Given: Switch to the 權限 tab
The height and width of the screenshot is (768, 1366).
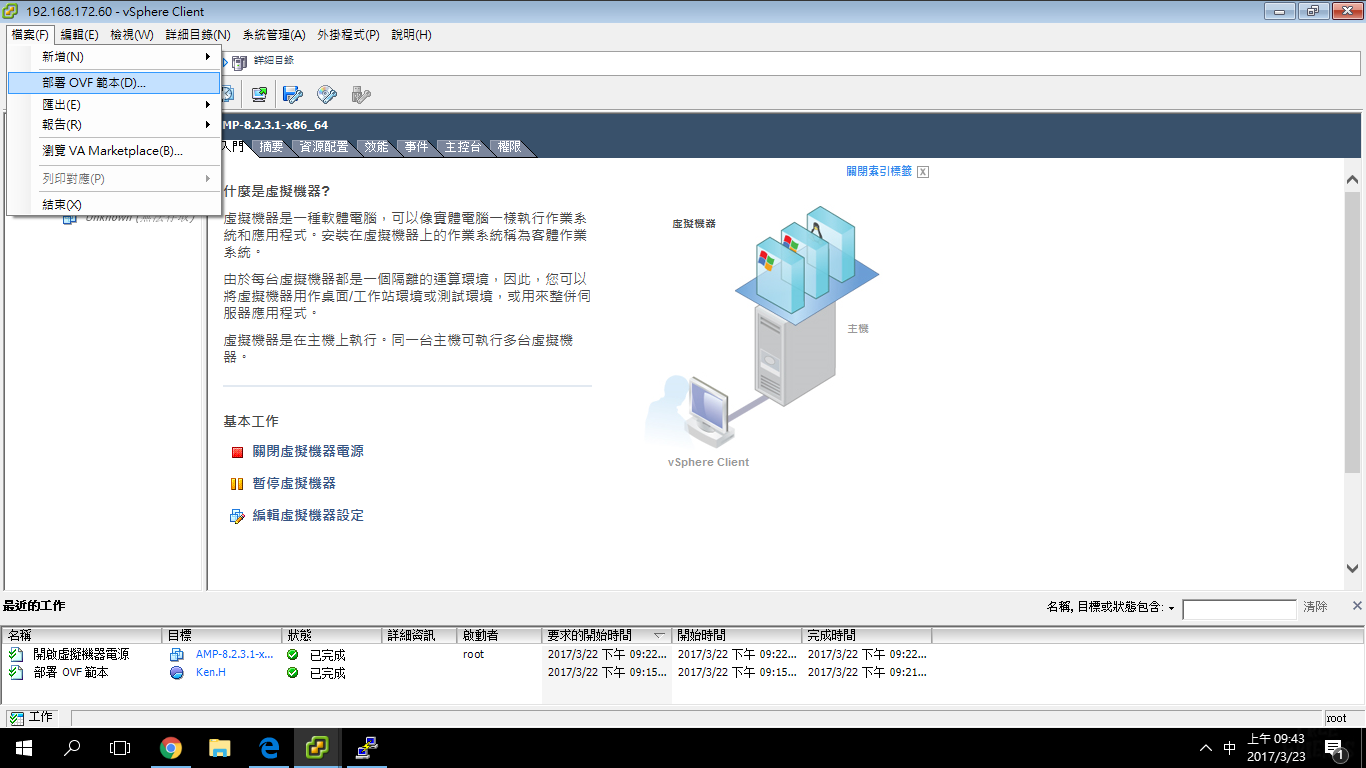Looking at the screenshot, I should click(x=509, y=147).
